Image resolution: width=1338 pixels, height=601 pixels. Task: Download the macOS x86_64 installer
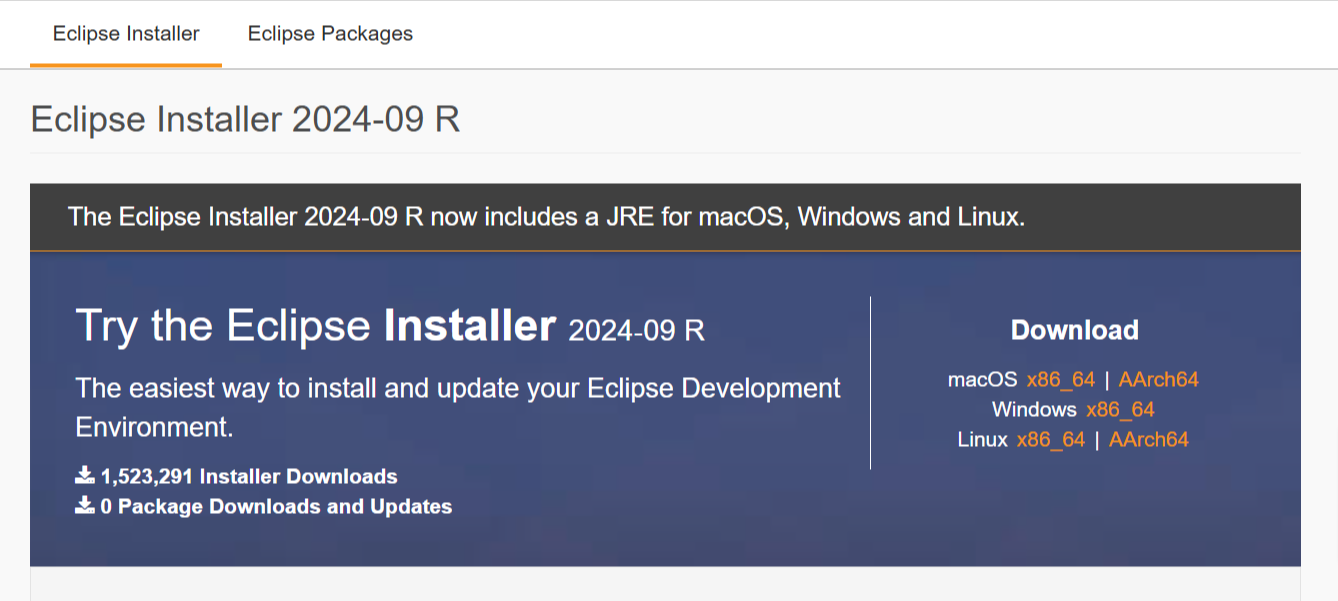click(x=1060, y=380)
